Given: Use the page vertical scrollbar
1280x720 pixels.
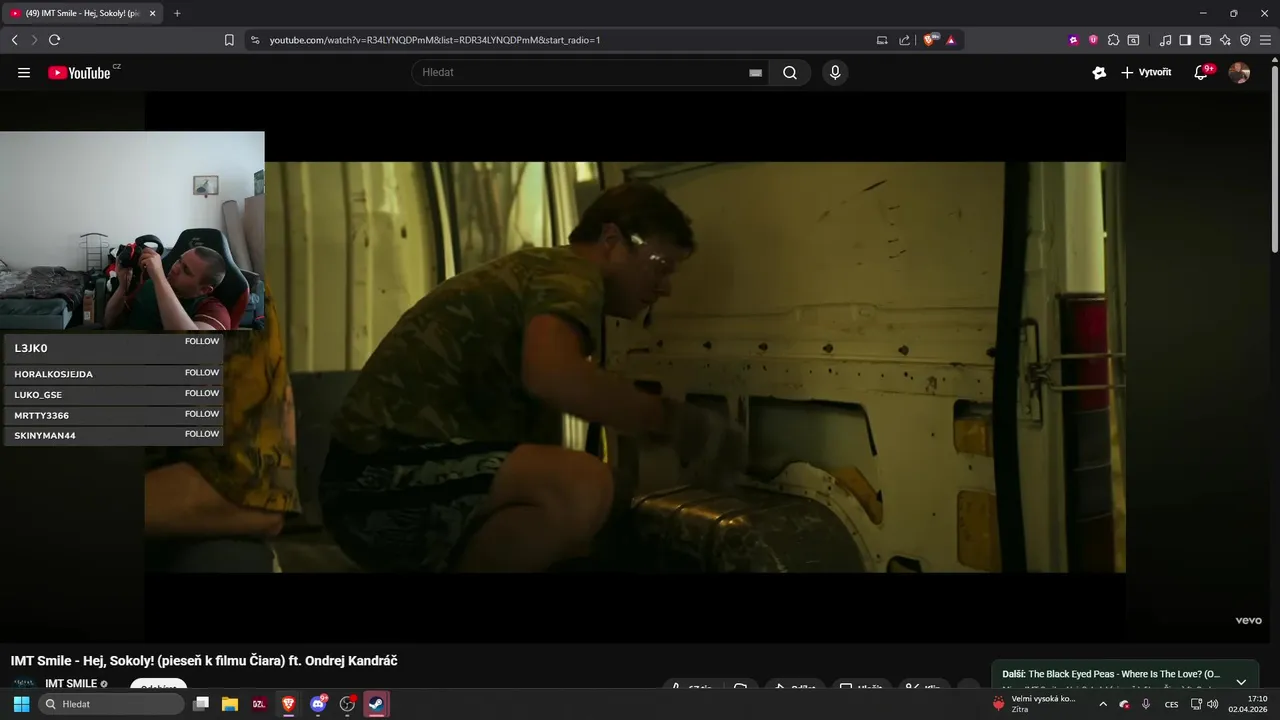Looking at the screenshot, I should (x=1274, y=157).
